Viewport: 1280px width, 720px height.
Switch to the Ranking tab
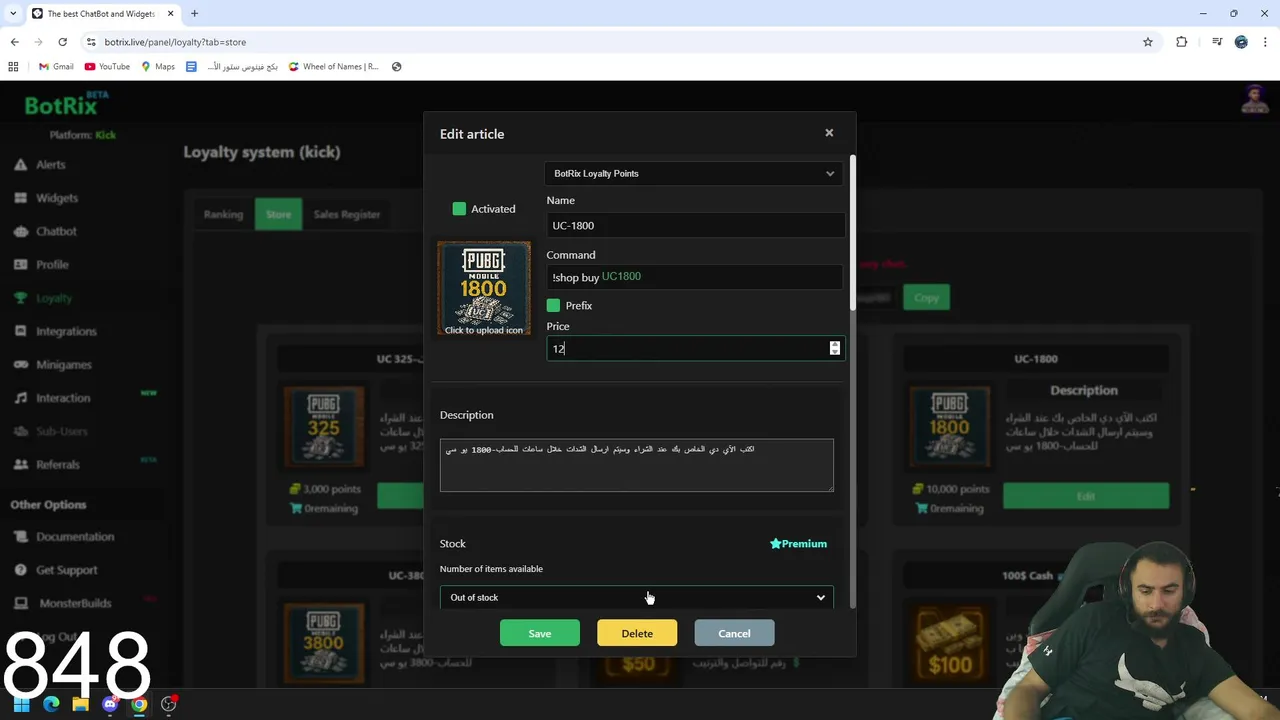223,214
